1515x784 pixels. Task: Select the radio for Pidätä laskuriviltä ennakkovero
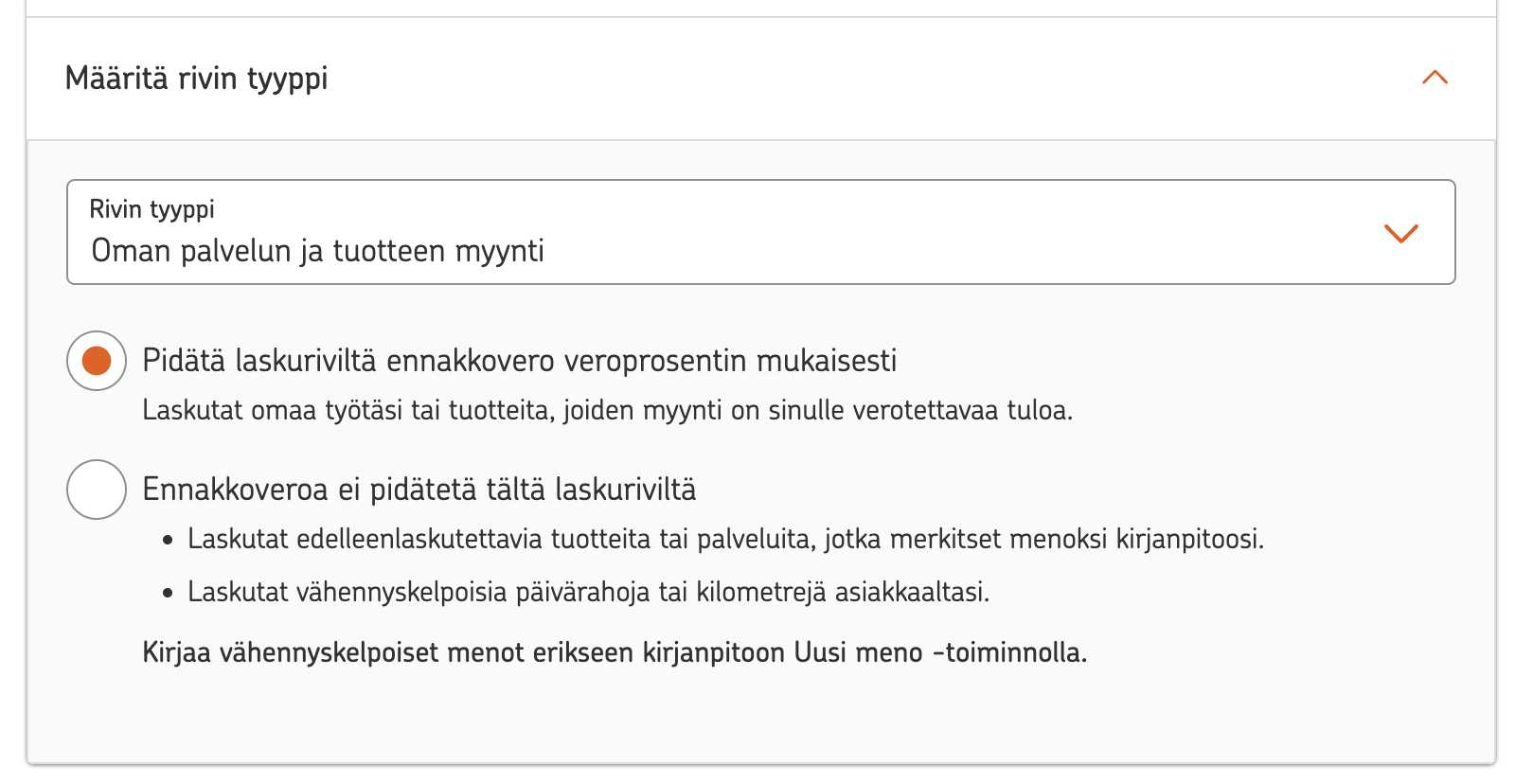click(95, 360)
